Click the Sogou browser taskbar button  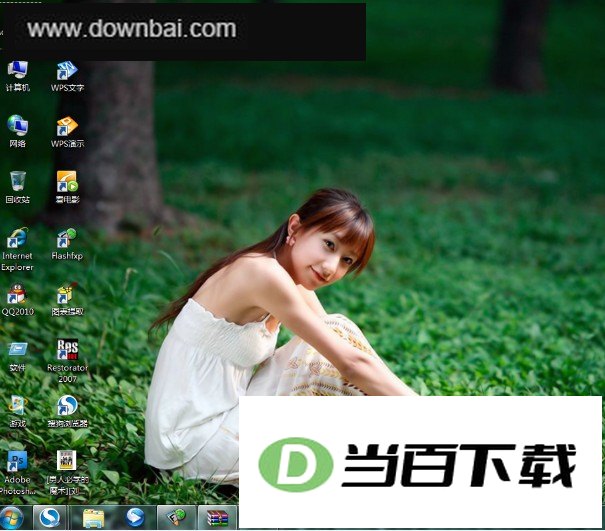(50, 517)
